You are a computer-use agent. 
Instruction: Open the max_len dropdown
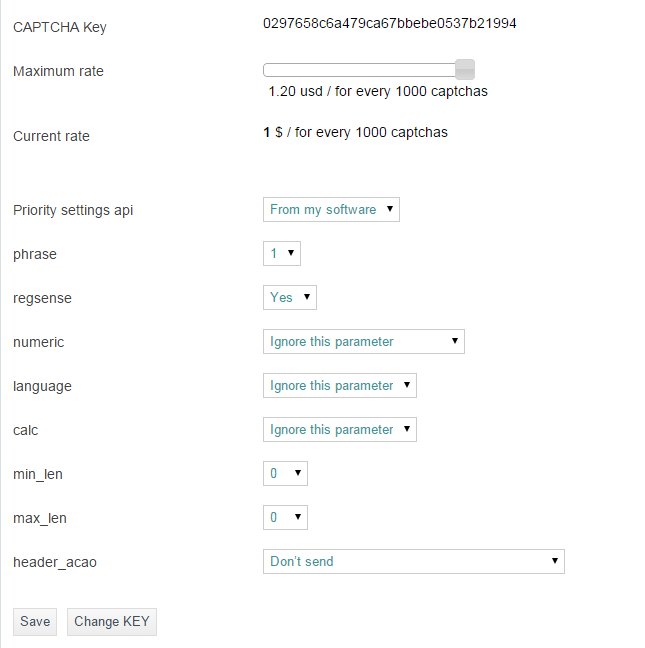tap(285, 517)
